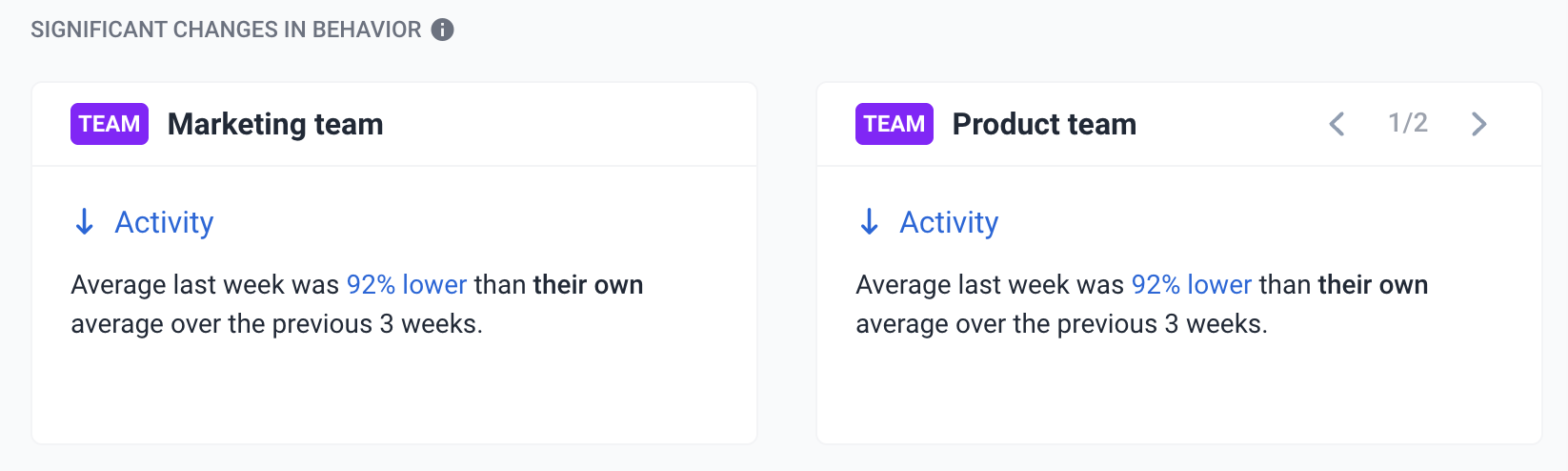The width and height of the screenshot is (1568, 471).
Task: Click the down arrow icon in Product card
Action: tap(870, 222)
